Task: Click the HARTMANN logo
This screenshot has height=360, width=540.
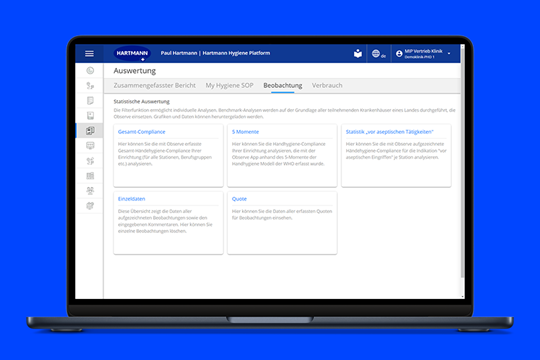Action: click(x=132, y=53)
